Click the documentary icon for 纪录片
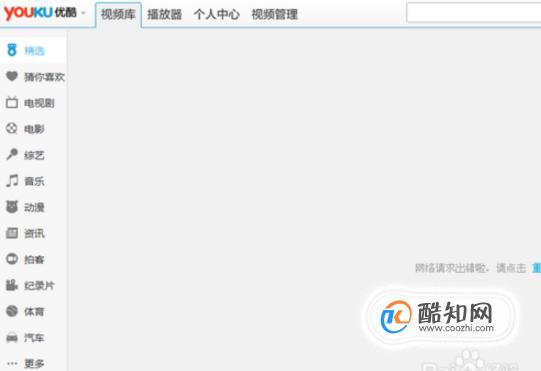 12,285
